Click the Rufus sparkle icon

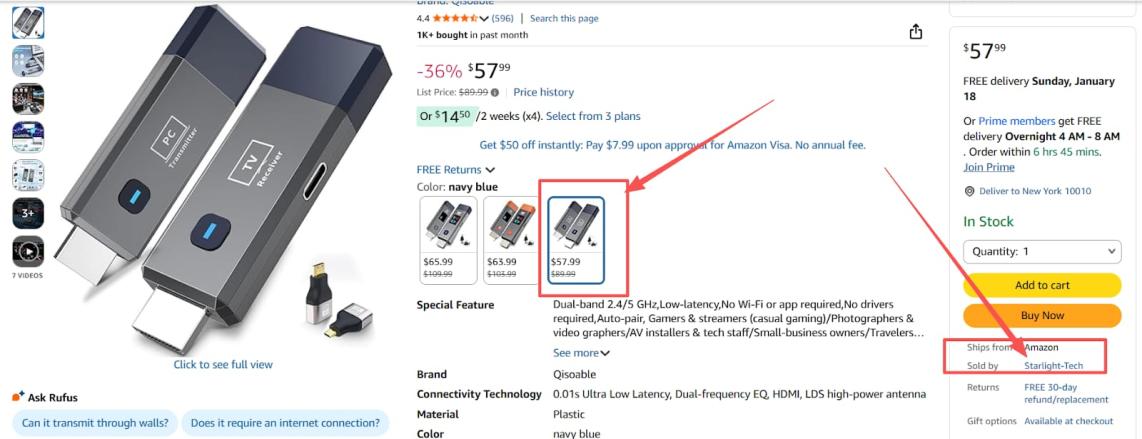coord(17,397)
